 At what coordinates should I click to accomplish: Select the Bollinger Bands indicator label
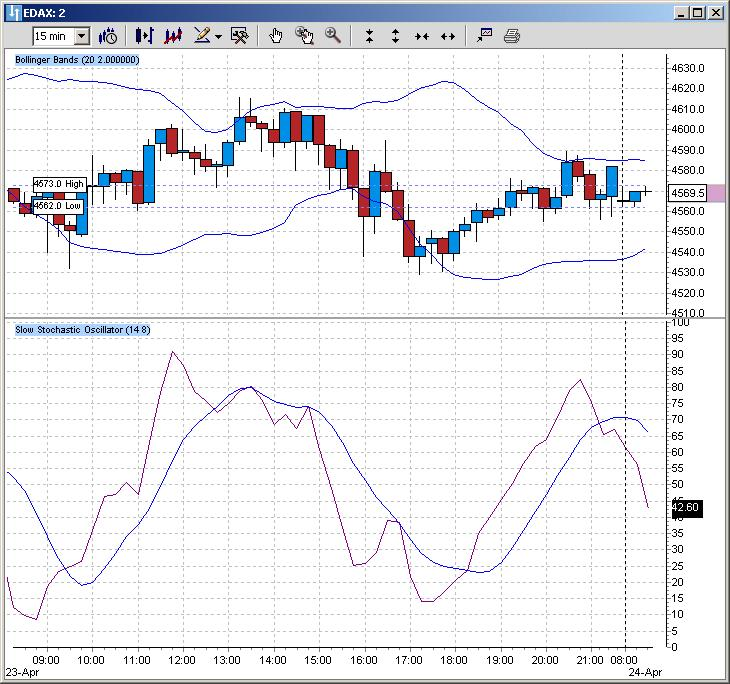[x=77, y=60]
